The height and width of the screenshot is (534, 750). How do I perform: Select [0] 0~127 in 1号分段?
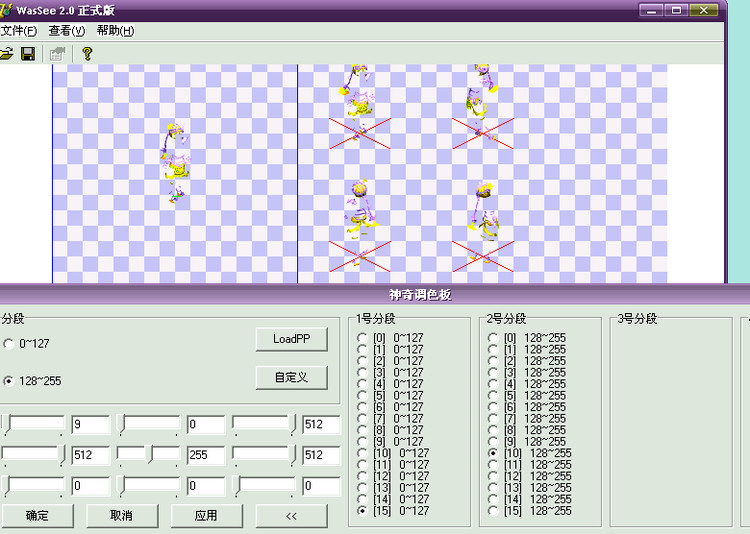tap(390, 338)
